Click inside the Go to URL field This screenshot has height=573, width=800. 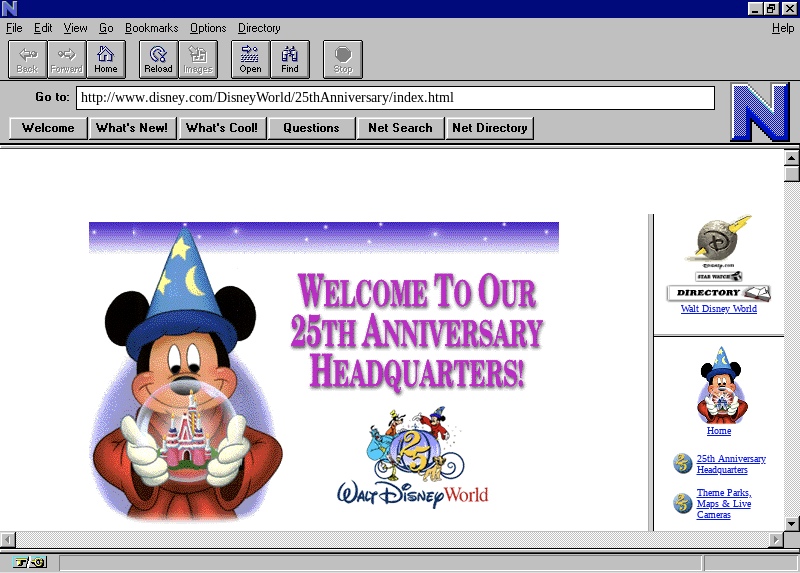(x=395, y=98)
